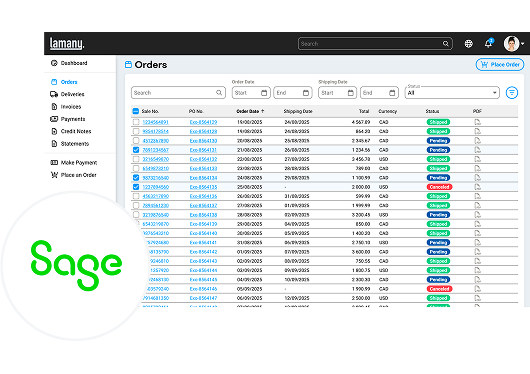
Task: Click the lamany logo
Action: click(x=67, y=44)
